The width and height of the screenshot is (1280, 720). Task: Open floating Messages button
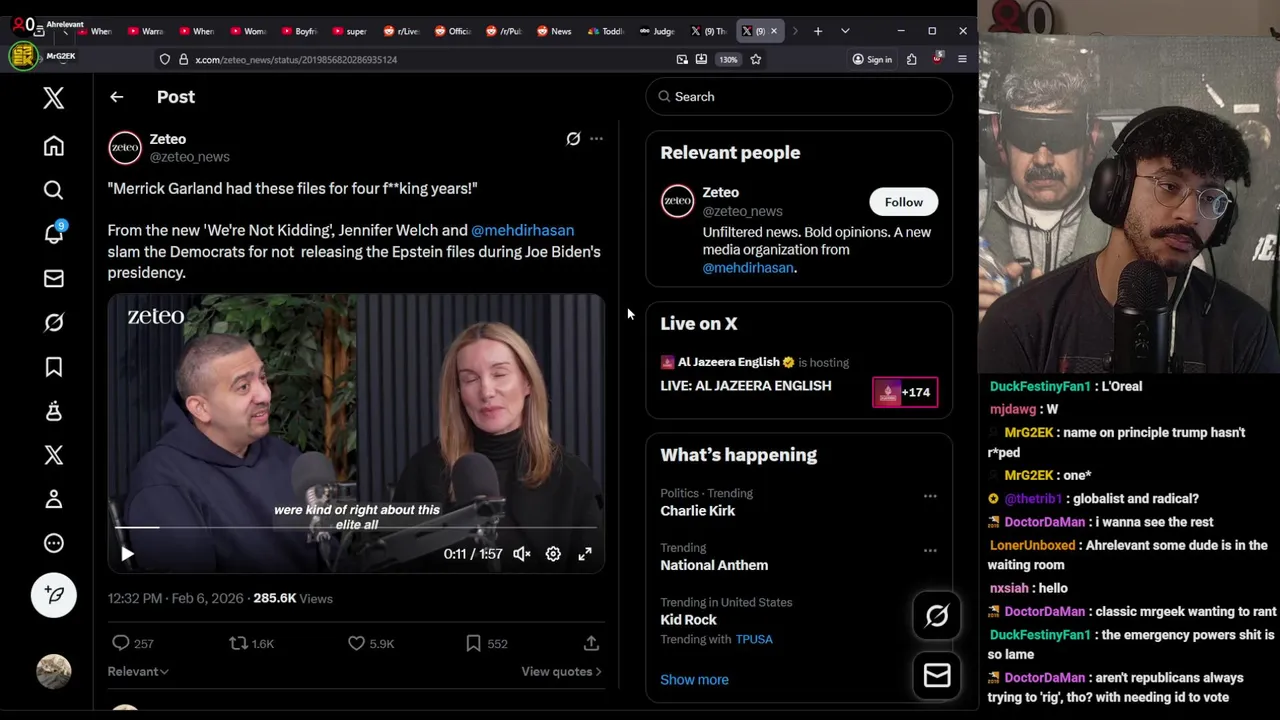[x=937, y=677]
